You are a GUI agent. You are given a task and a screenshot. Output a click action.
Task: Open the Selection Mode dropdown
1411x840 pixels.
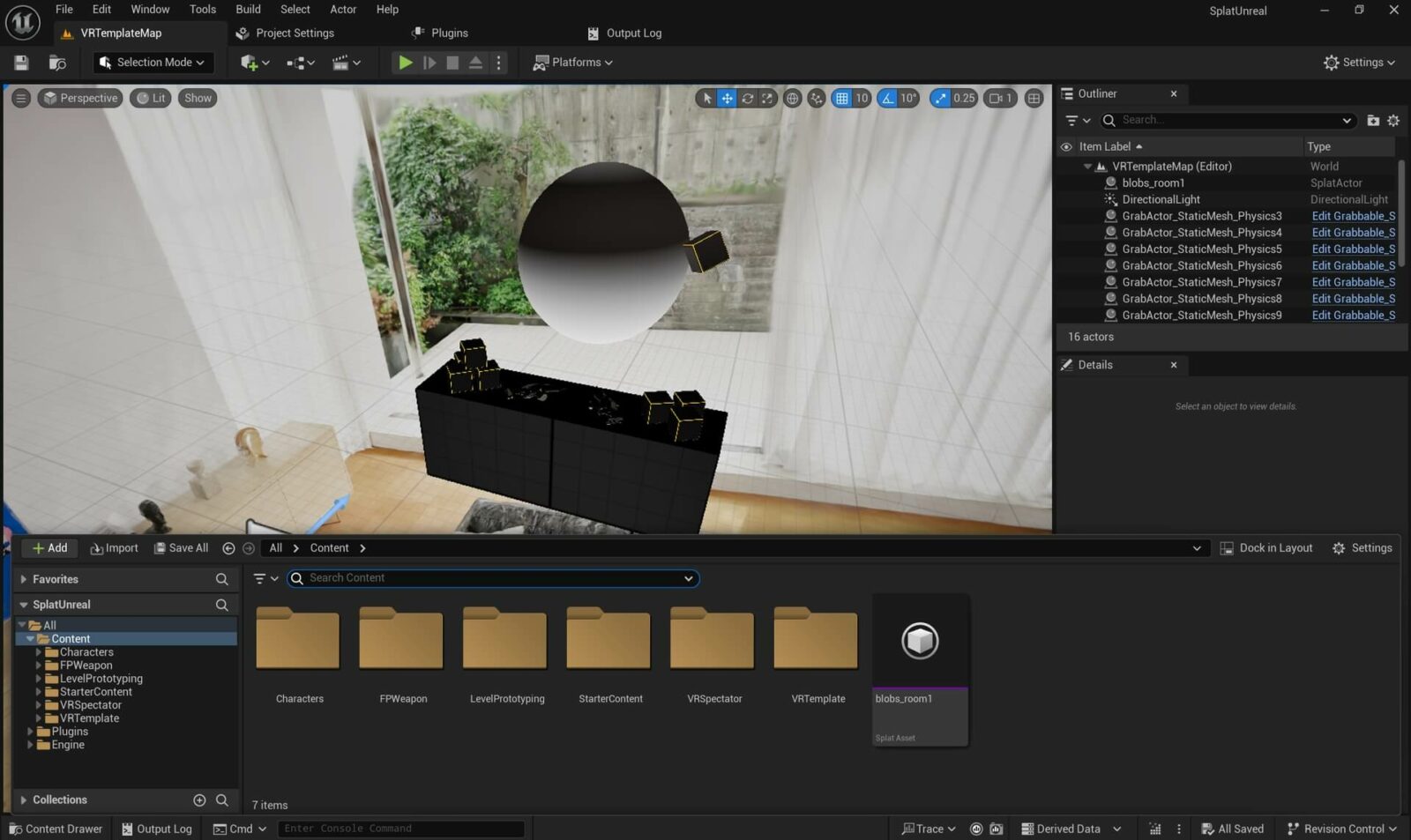tap(153, 63)
